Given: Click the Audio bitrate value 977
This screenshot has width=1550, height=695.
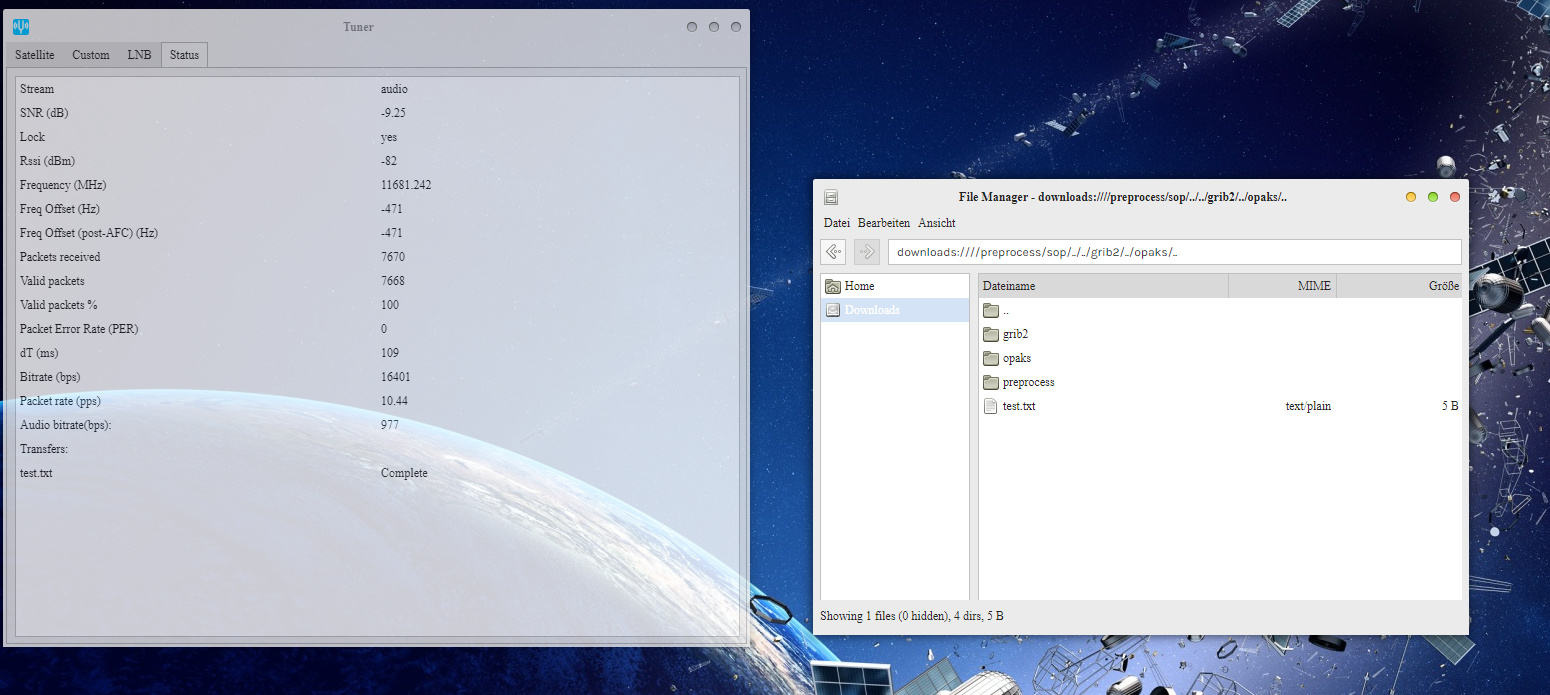Looking at the screenshot, I should [x=390, y=425].
